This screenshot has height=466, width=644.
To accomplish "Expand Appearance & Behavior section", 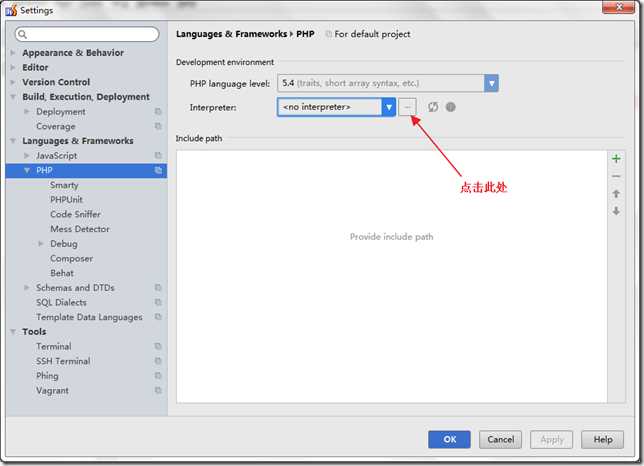I will coord(13,53).
